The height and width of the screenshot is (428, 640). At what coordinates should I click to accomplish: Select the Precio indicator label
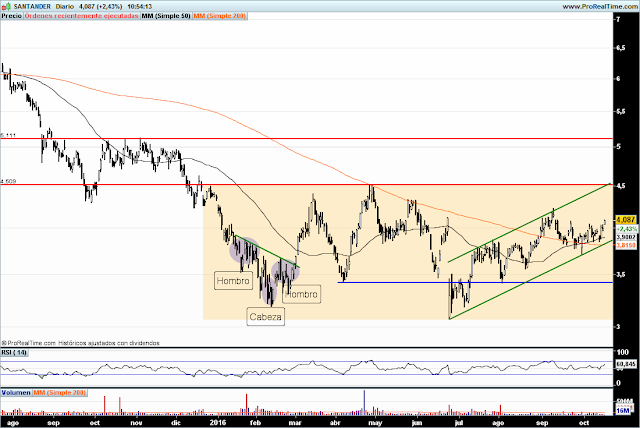pyautogui.click(x=11, y=16)
